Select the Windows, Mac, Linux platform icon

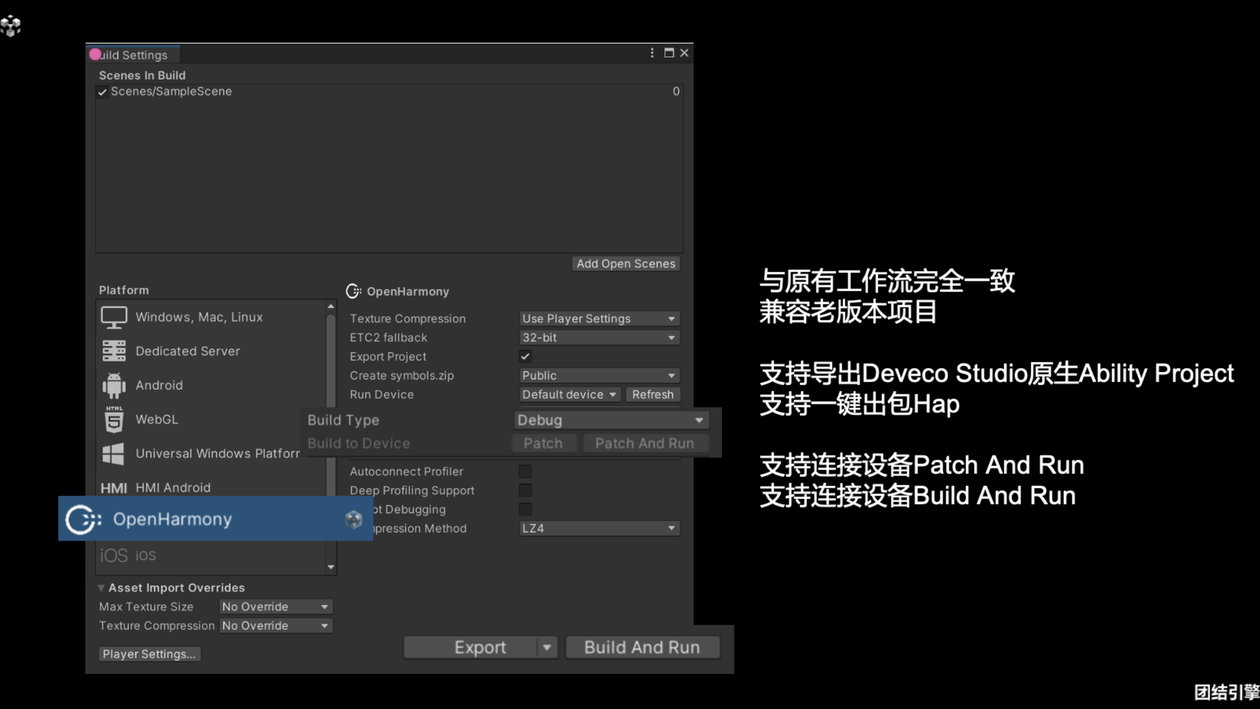pos(112,316)
